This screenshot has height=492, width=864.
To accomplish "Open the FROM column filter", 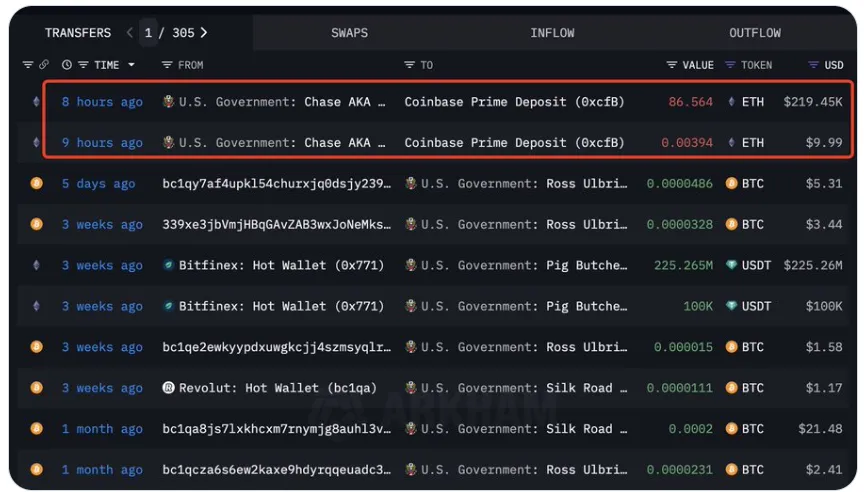I will (x=168, y=65).
